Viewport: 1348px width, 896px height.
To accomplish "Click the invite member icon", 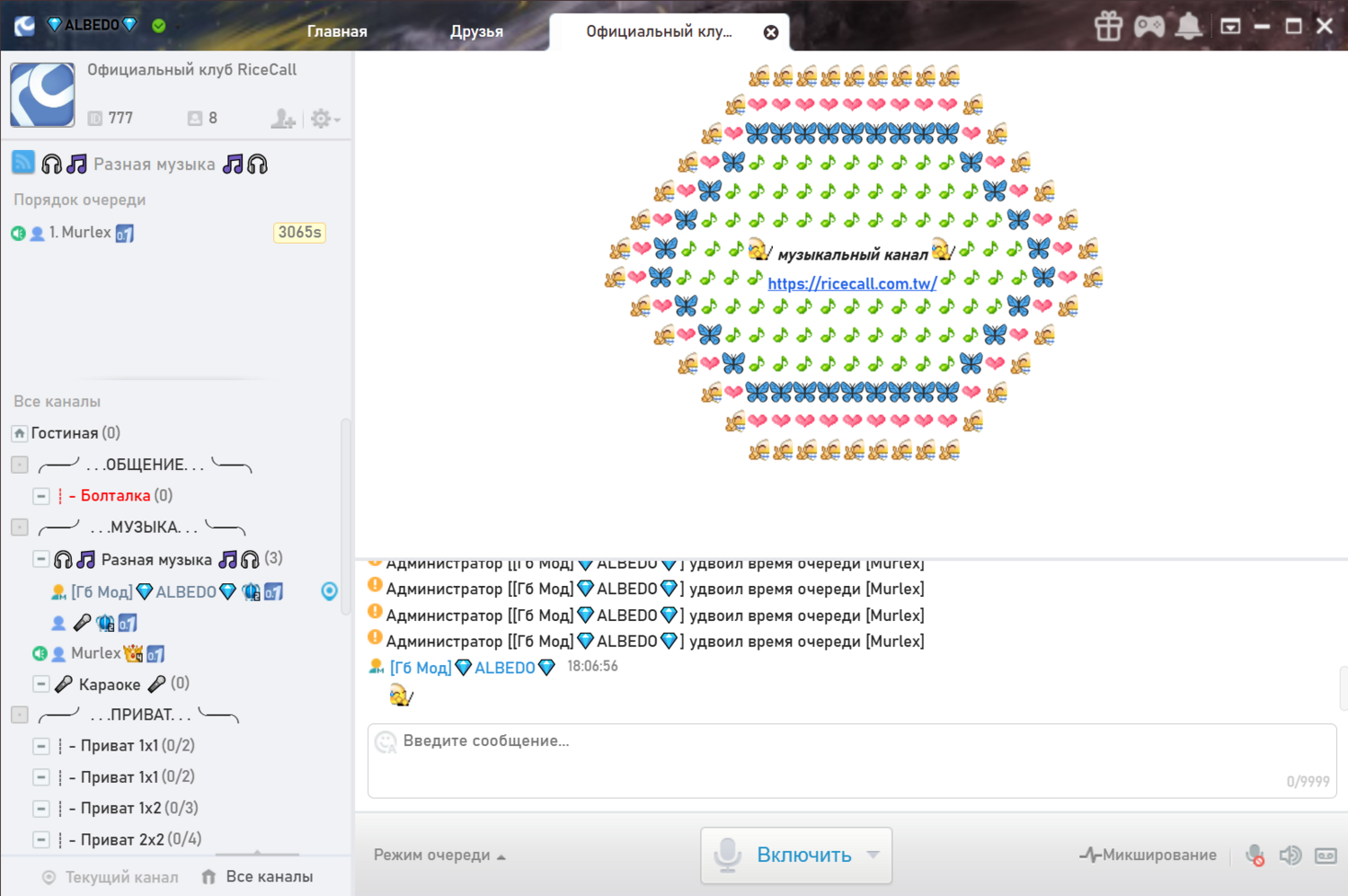I will click(283, 119).
